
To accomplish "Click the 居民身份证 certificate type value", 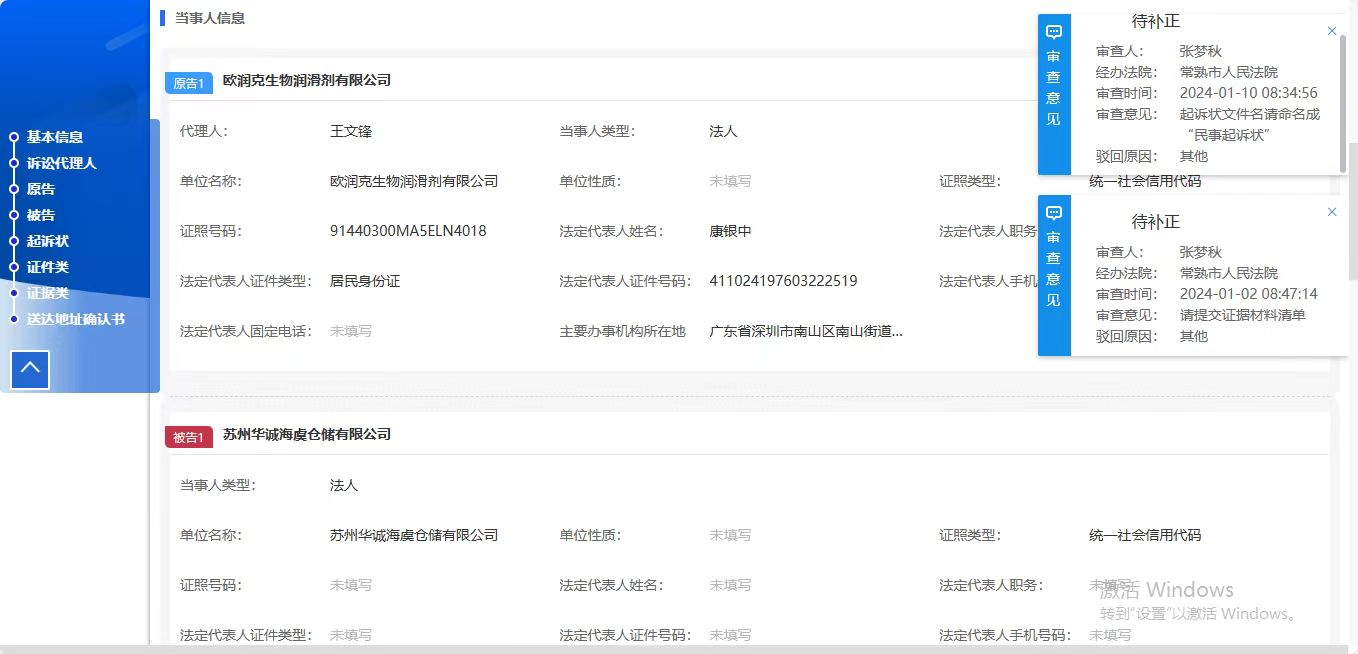I will pyautogui.click(x=365, y=281).
